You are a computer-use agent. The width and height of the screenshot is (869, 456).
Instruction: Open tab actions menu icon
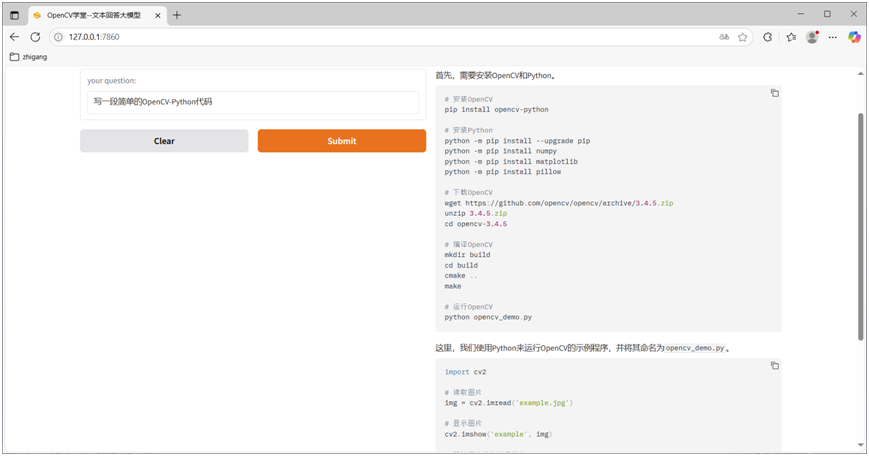(x=14, y=16)
